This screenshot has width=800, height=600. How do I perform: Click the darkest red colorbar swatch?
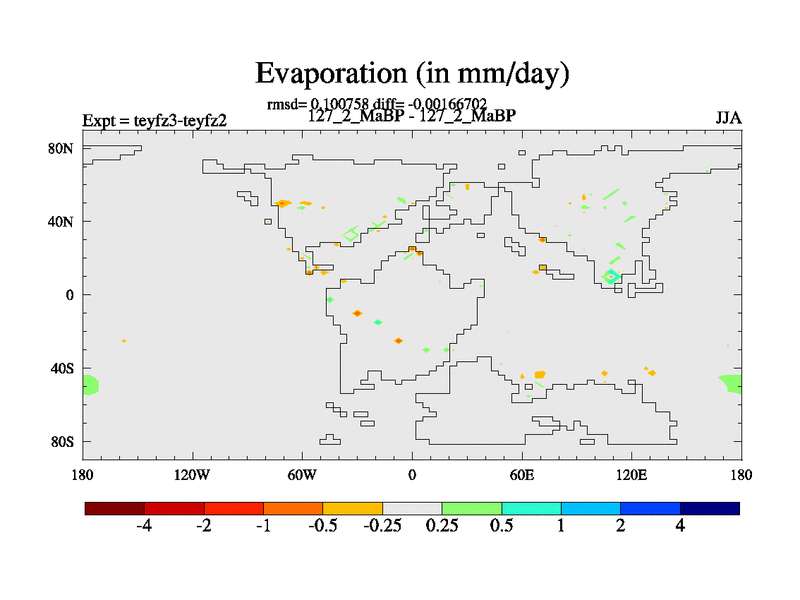[x=115, y=508]
